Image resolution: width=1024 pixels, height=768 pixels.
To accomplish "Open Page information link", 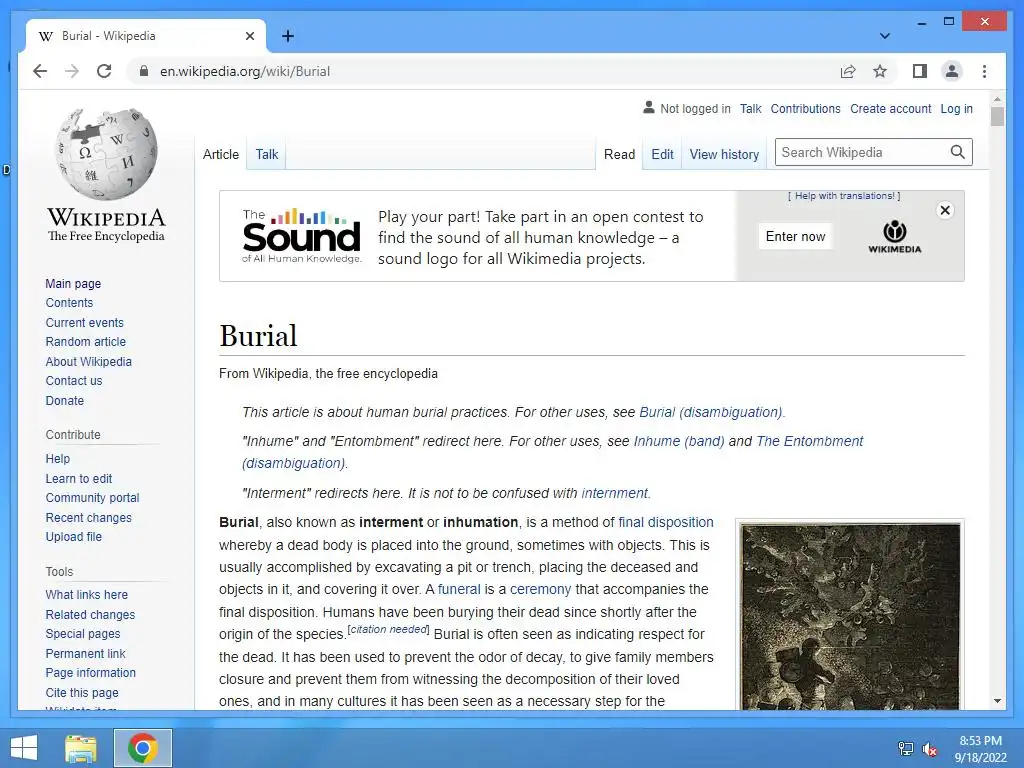I will (x=91, y=673).
